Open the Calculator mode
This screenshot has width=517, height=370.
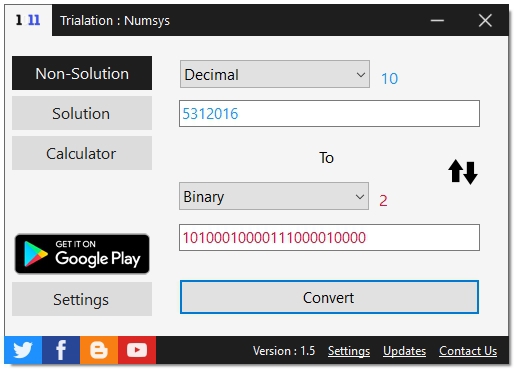(82, 153)
